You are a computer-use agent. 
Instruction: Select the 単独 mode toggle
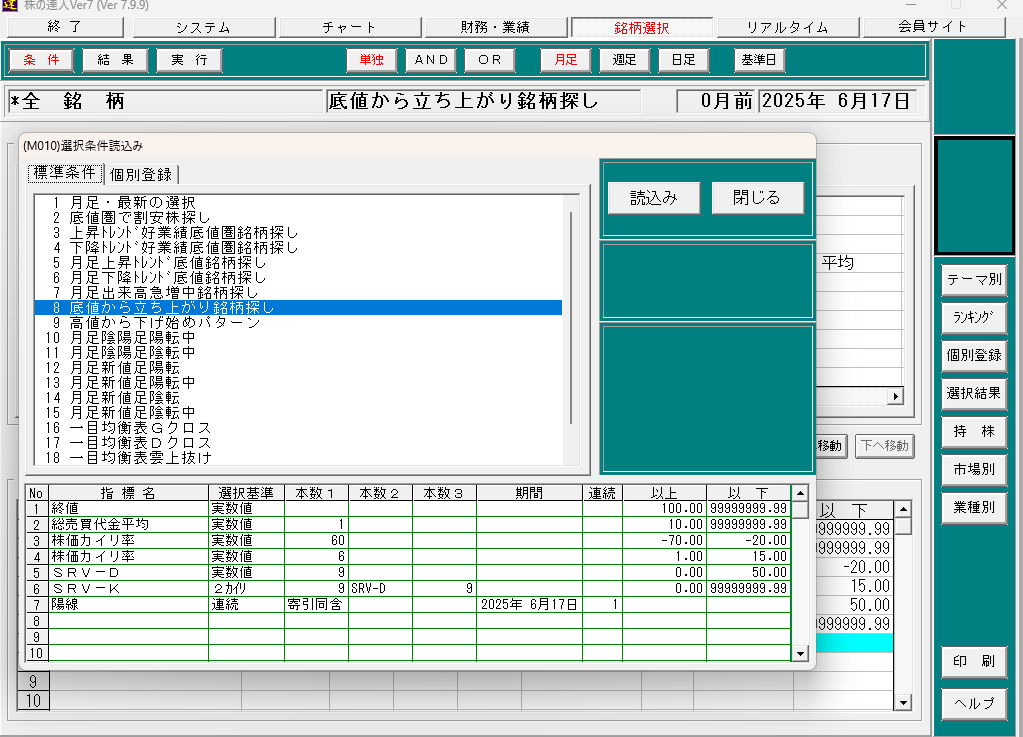tap(372, 60)
